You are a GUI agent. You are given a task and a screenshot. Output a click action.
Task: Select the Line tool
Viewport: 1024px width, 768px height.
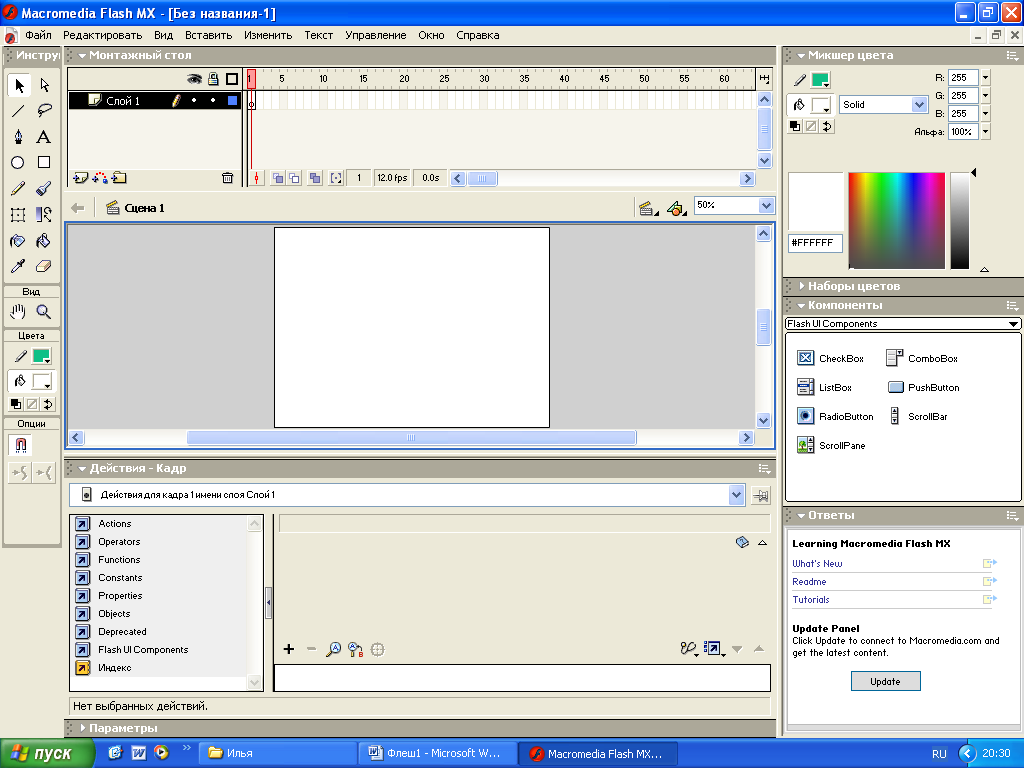19,110
